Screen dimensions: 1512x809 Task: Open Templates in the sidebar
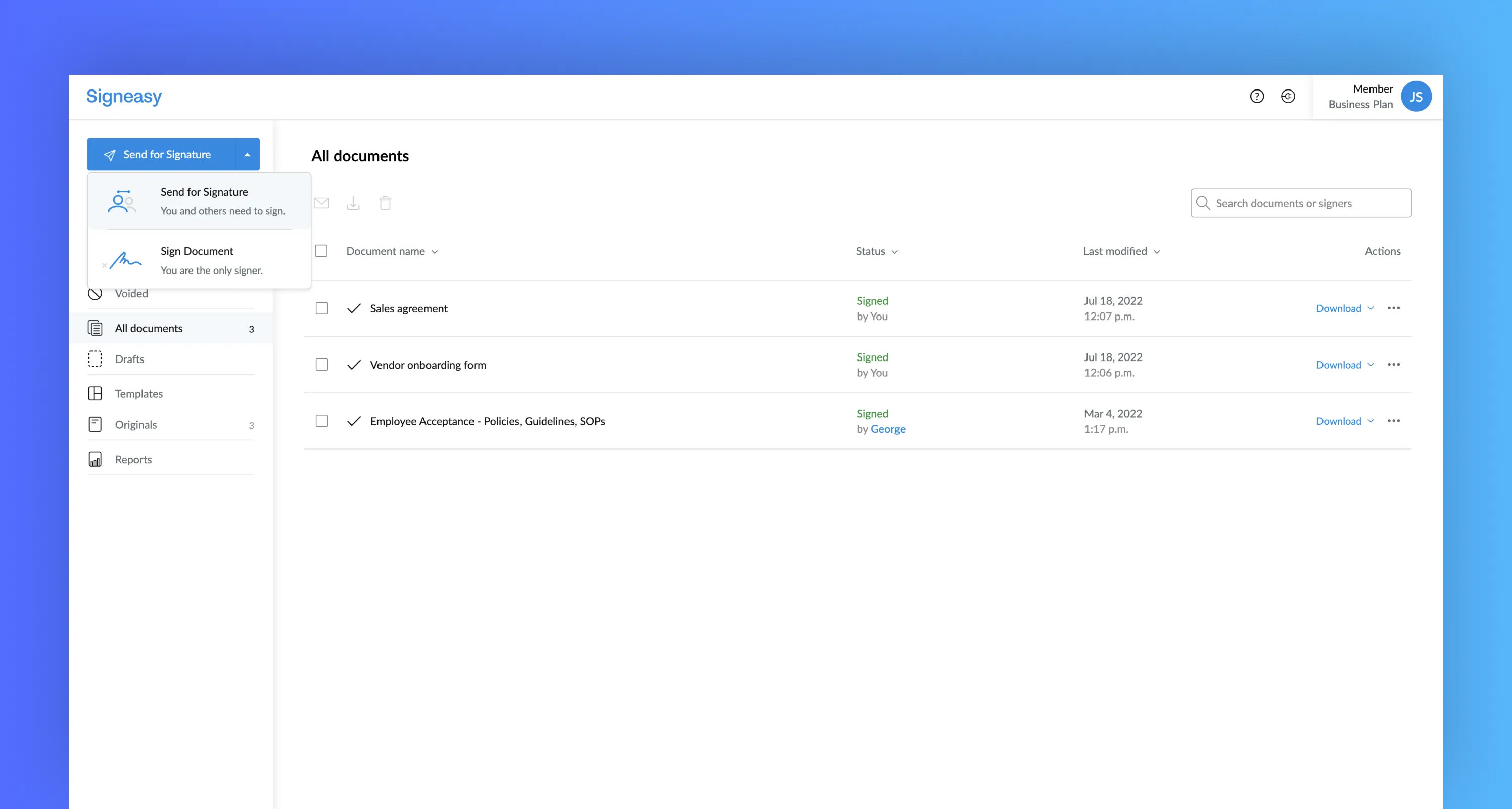(x=138, y=393)
